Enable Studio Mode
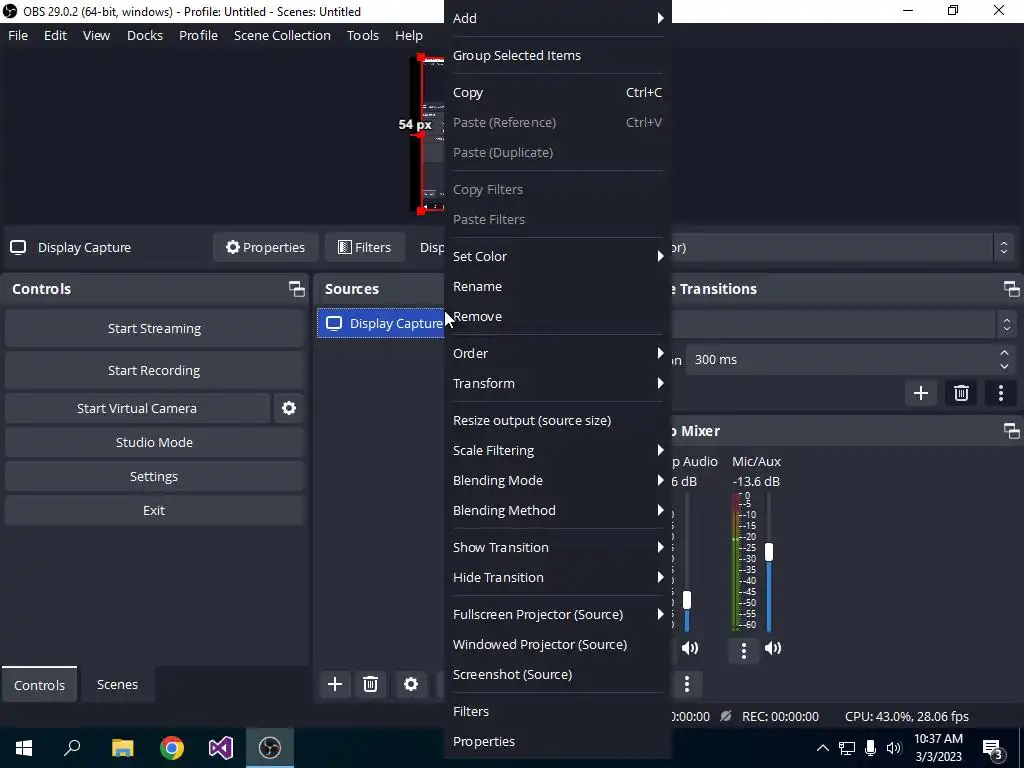Screen dimensions: 1024x768 [x=154, y=442]
